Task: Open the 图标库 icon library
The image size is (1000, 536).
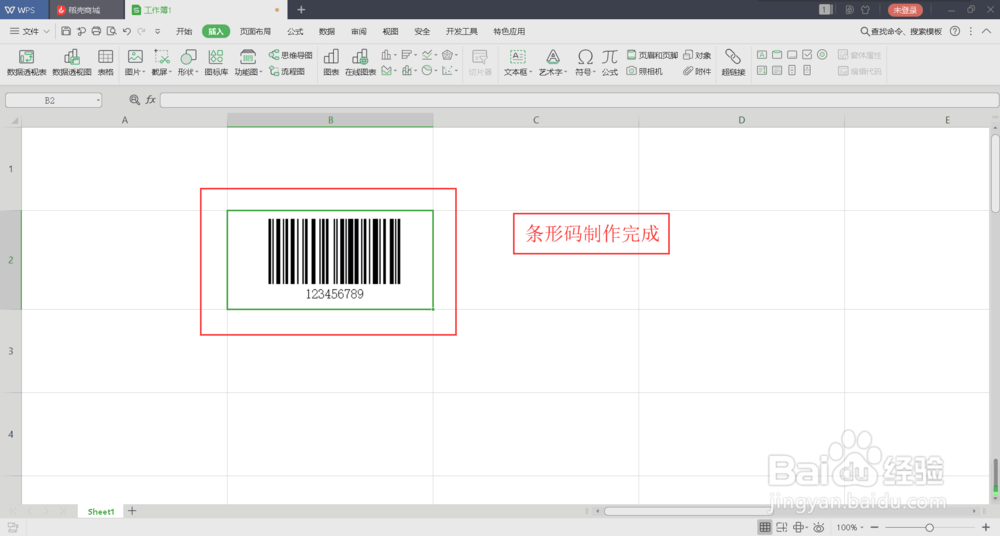Action: coord(216,63)
